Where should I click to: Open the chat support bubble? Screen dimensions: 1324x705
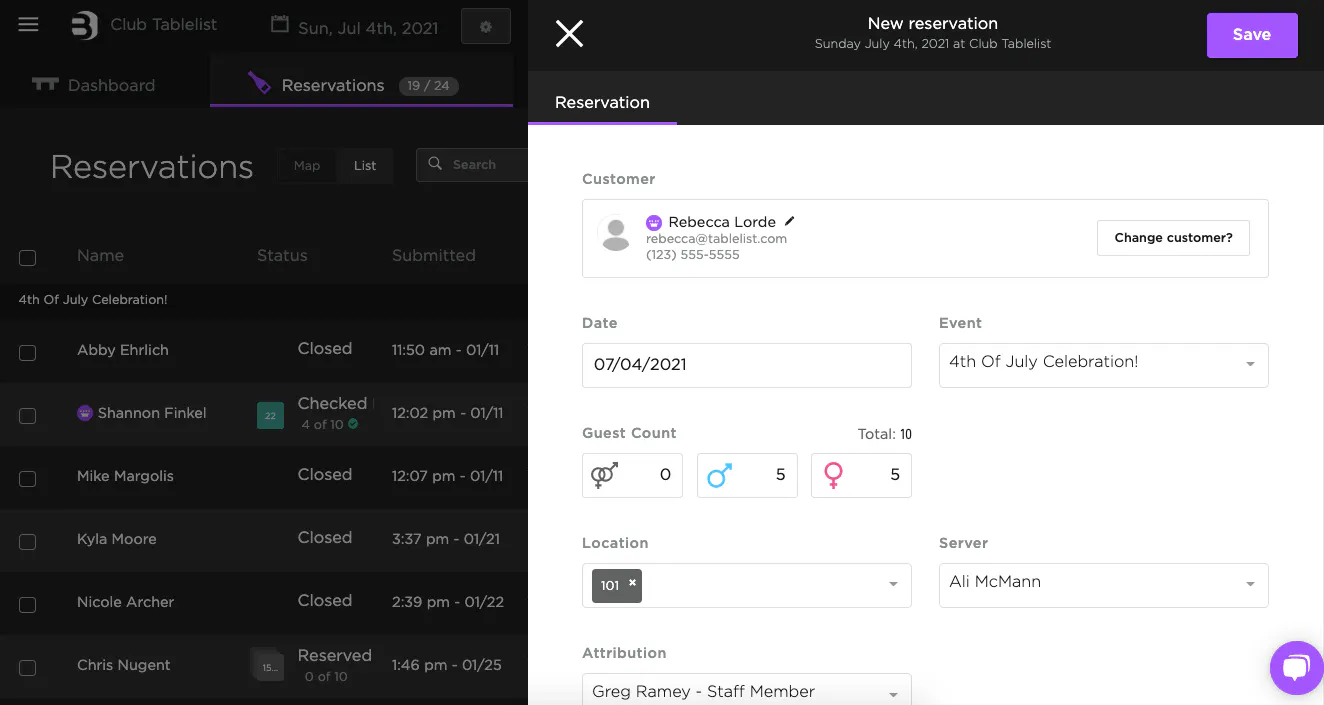(1296, 667)
